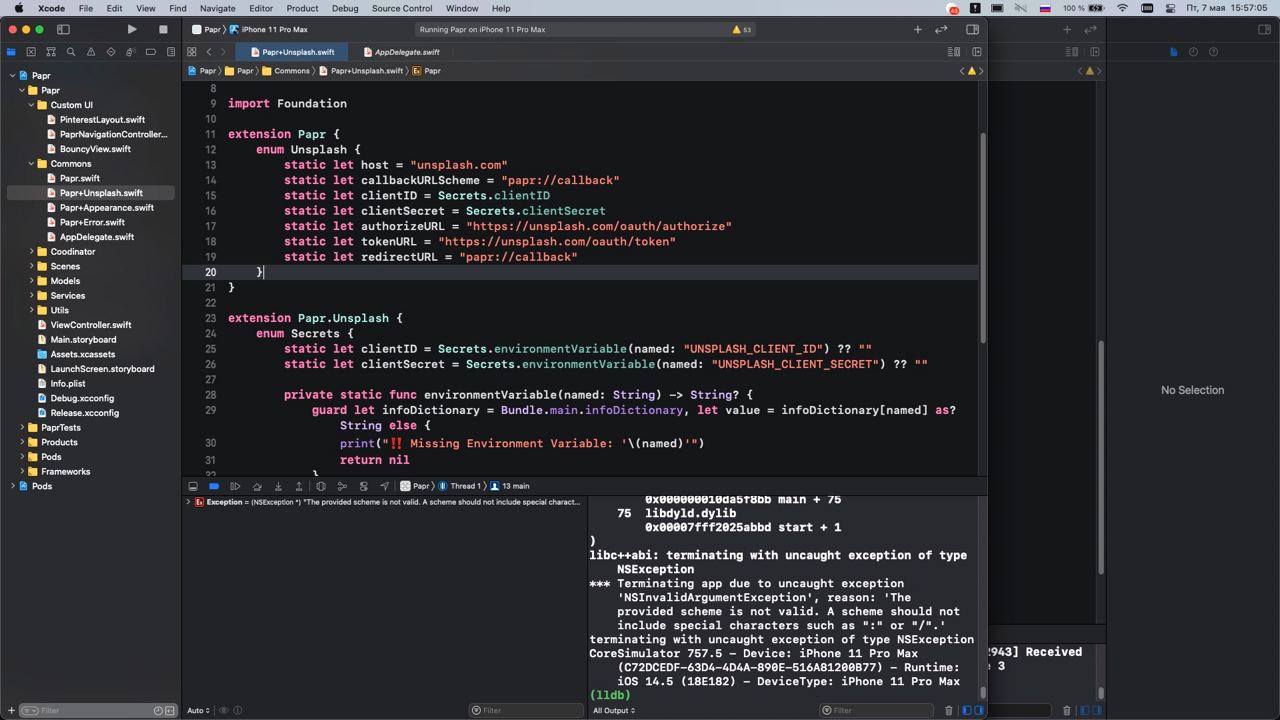The height and width of the screenshot is (720, 1280).
Task: Open the Auto variables scope dropdown
Action: tap(198, 711)
